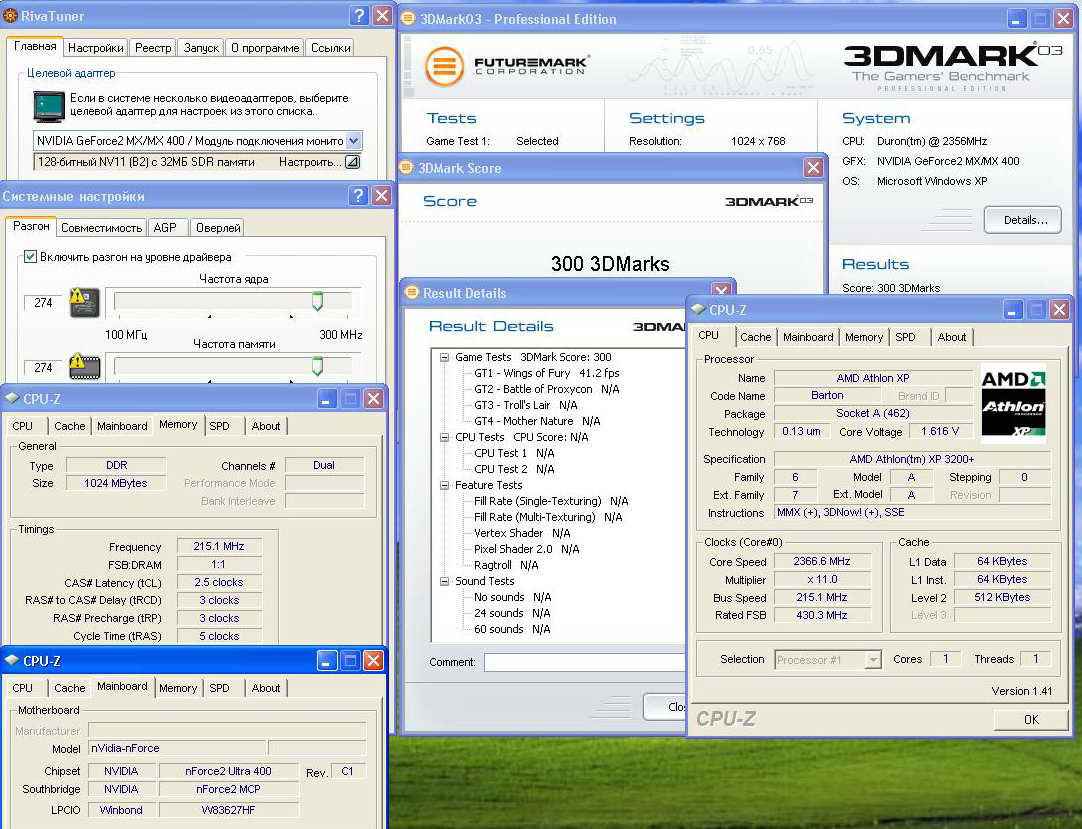Select Pixel Shader 2.0 row
The image size is (1082, 829).
527,549
